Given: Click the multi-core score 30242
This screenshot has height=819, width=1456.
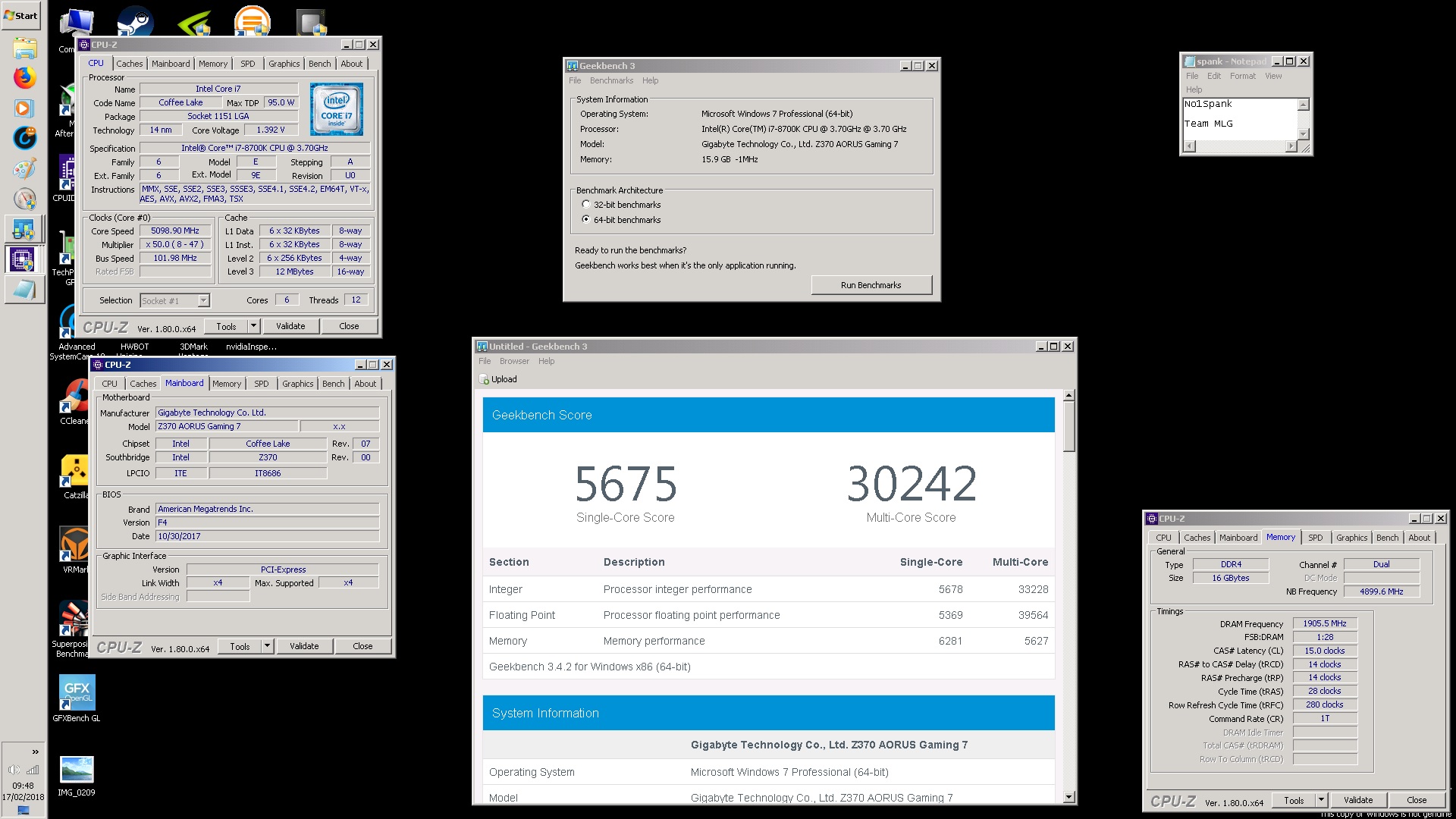Looking at the screenshot, I should point(912,484).
